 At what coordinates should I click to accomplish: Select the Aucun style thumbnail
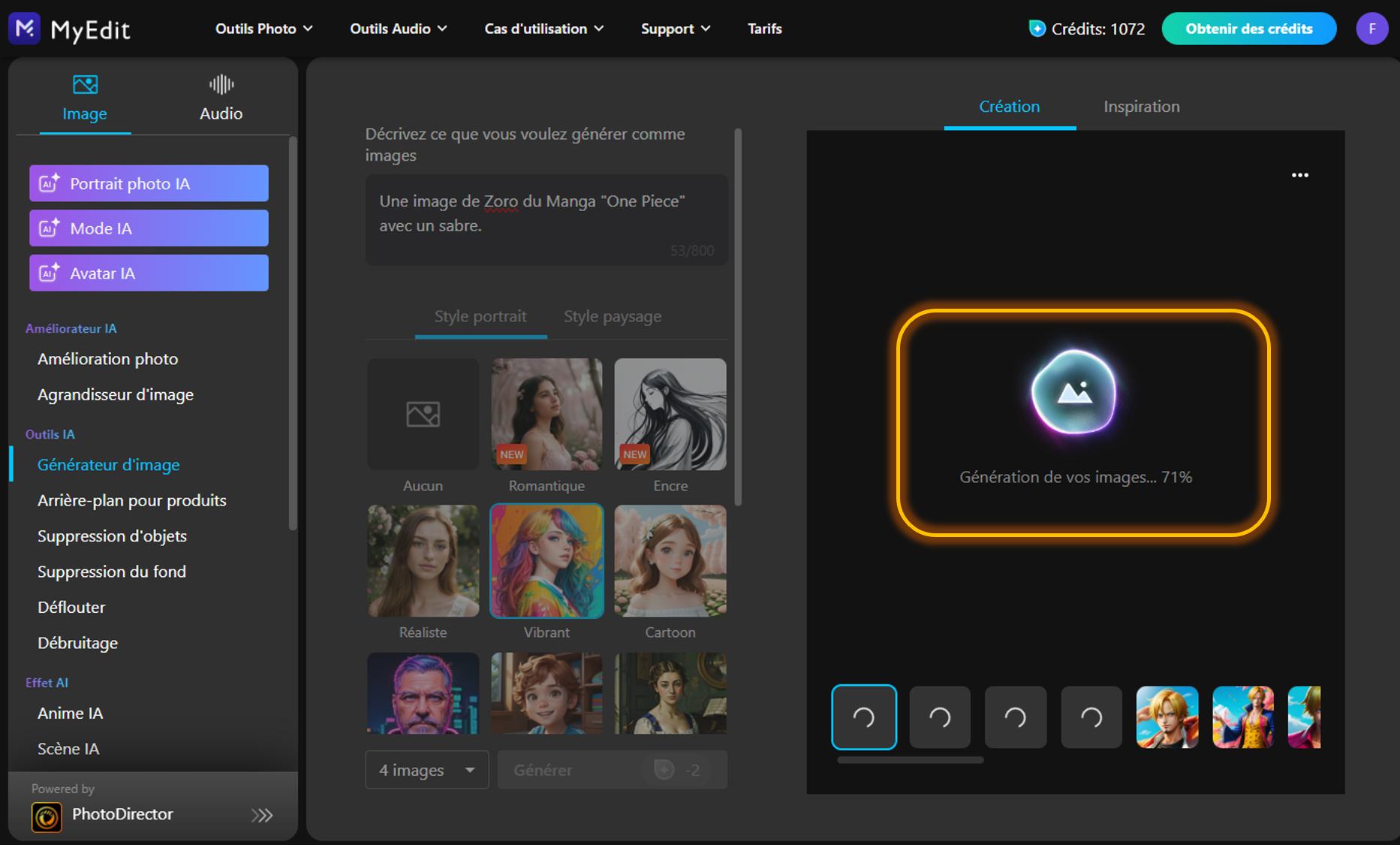(x=423, y=414)
